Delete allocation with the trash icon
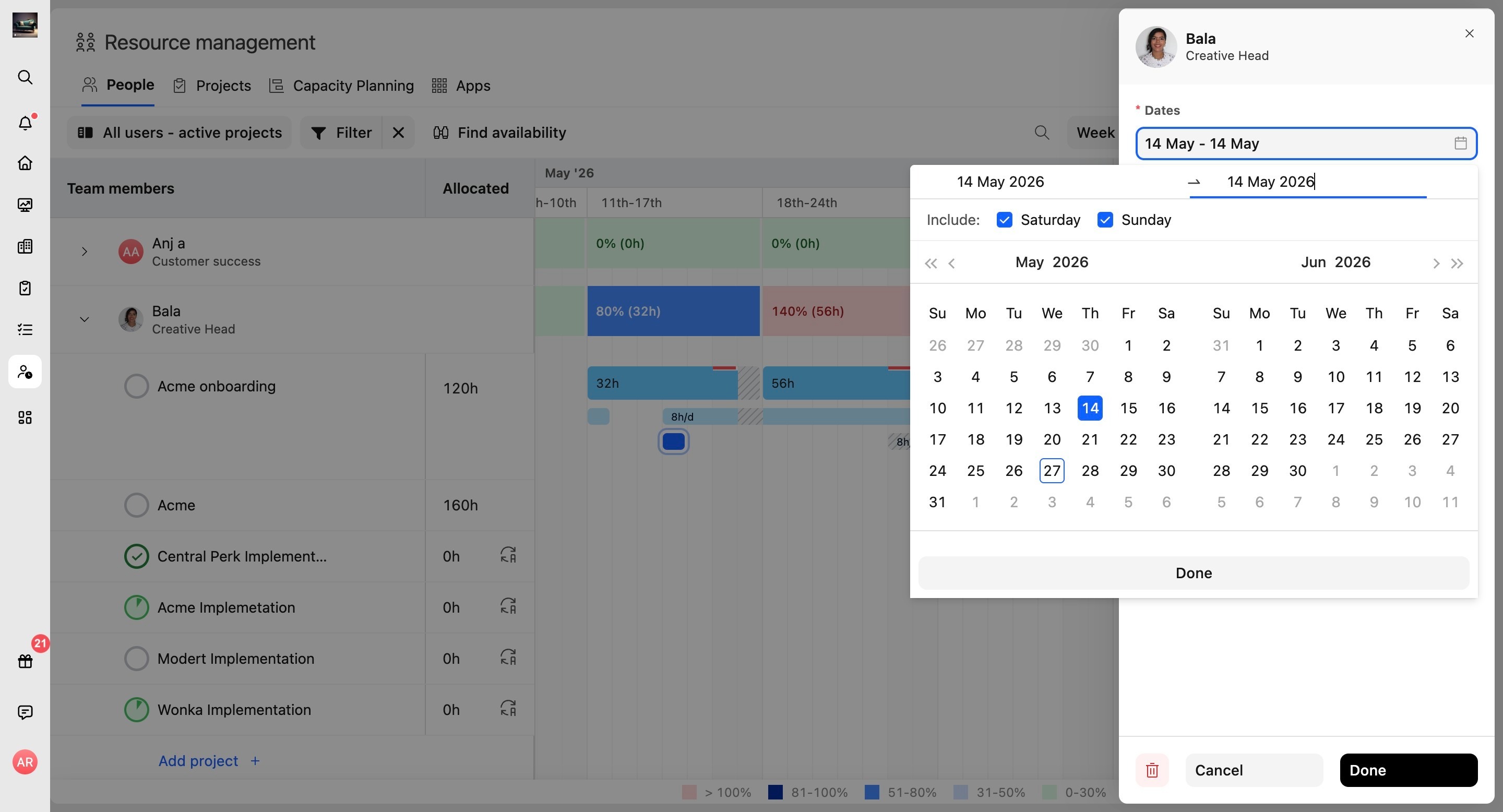This screenshot has width=1503, height=812. [x=1152, y=770]
